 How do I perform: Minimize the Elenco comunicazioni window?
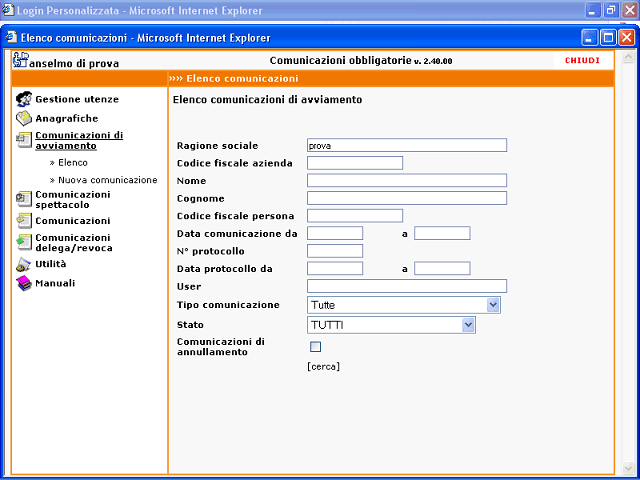(590, 38)
